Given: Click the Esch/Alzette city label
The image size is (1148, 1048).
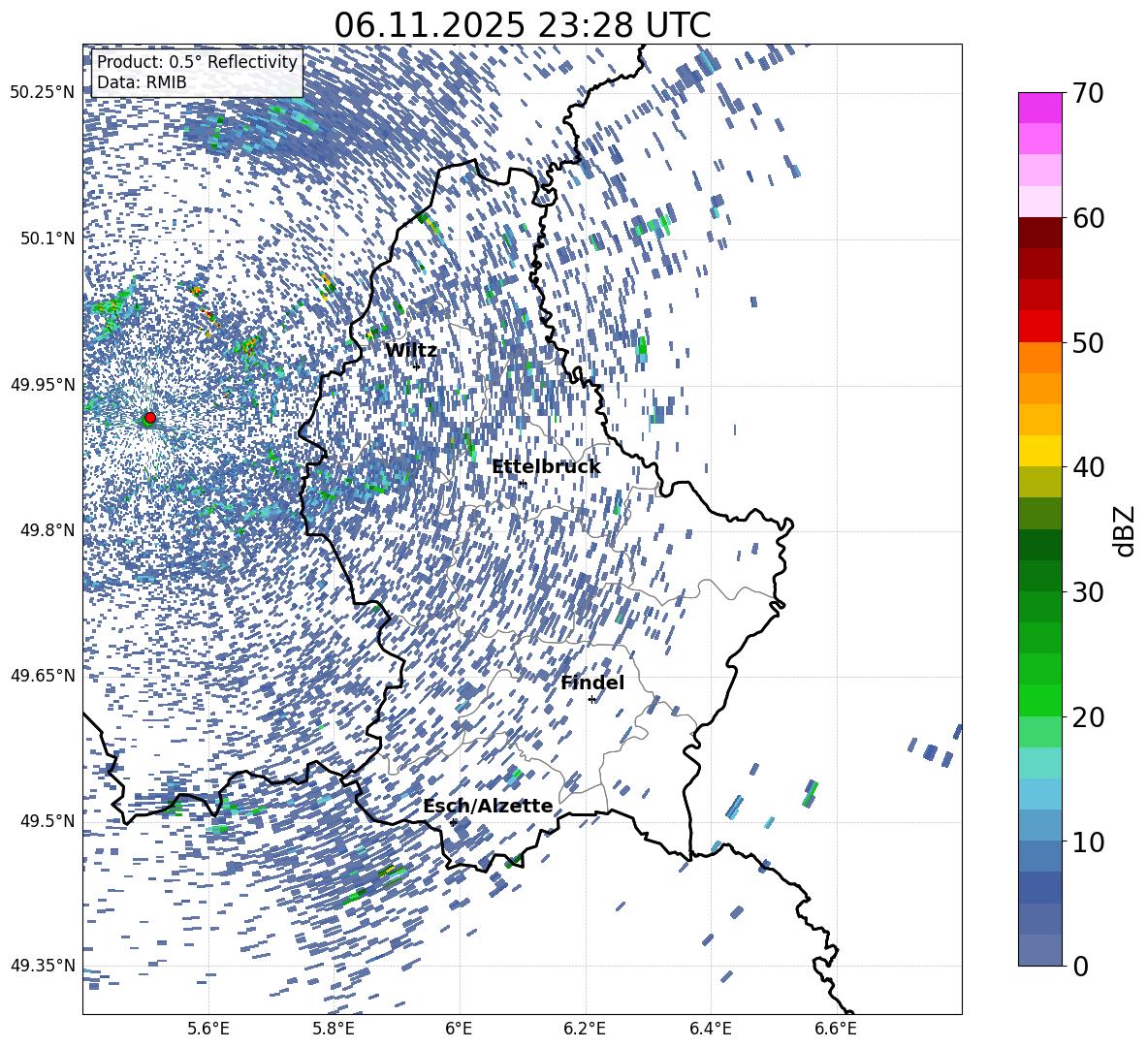Looking at the screenshot, I should 488,807.
